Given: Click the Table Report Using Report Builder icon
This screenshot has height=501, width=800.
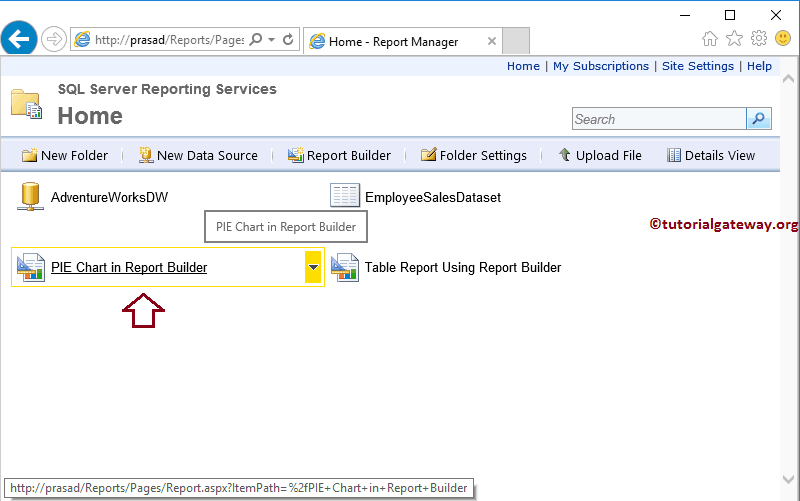Looking at the screenshot, I should coord(344,267).
